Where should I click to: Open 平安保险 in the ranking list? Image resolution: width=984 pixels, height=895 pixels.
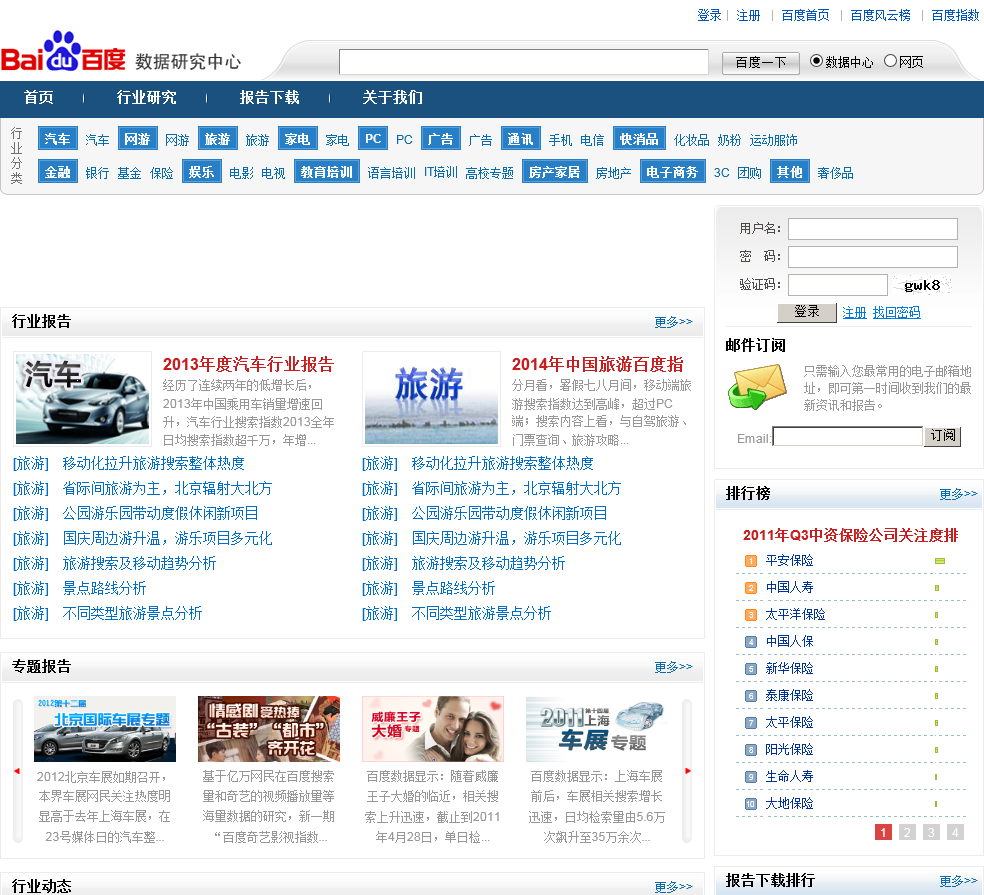tap(789, 560)
